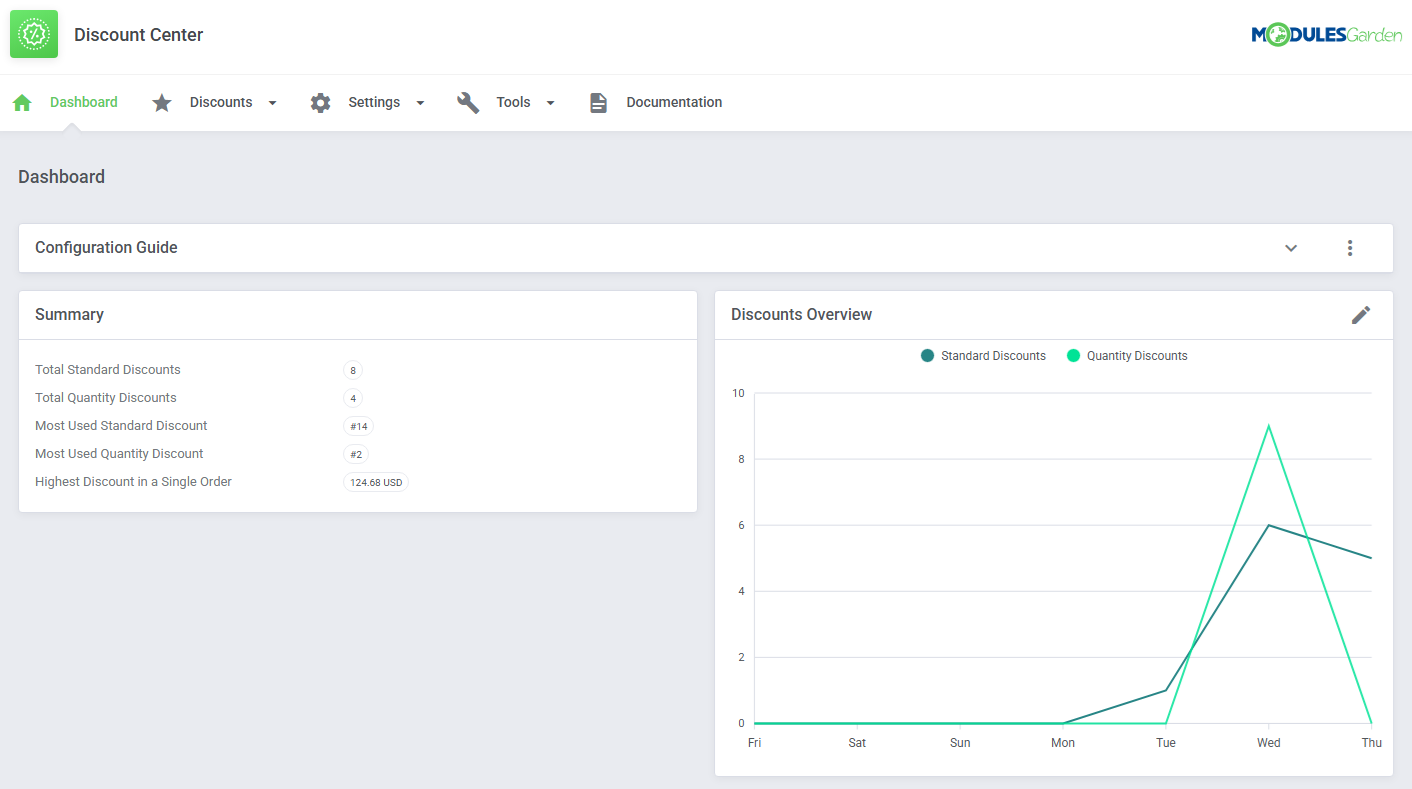Open the Documentation link
1412x789 pixels.
(674, 102)
